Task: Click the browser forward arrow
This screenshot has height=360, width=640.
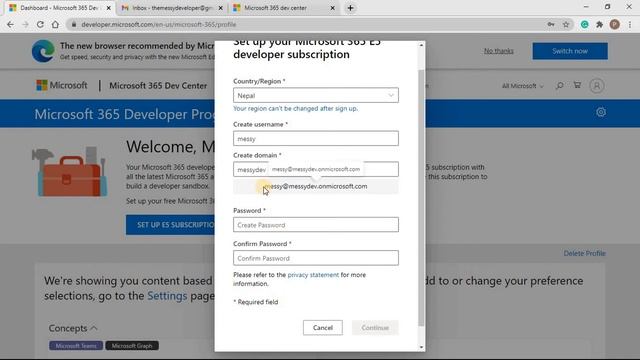Action: point(25,24)
